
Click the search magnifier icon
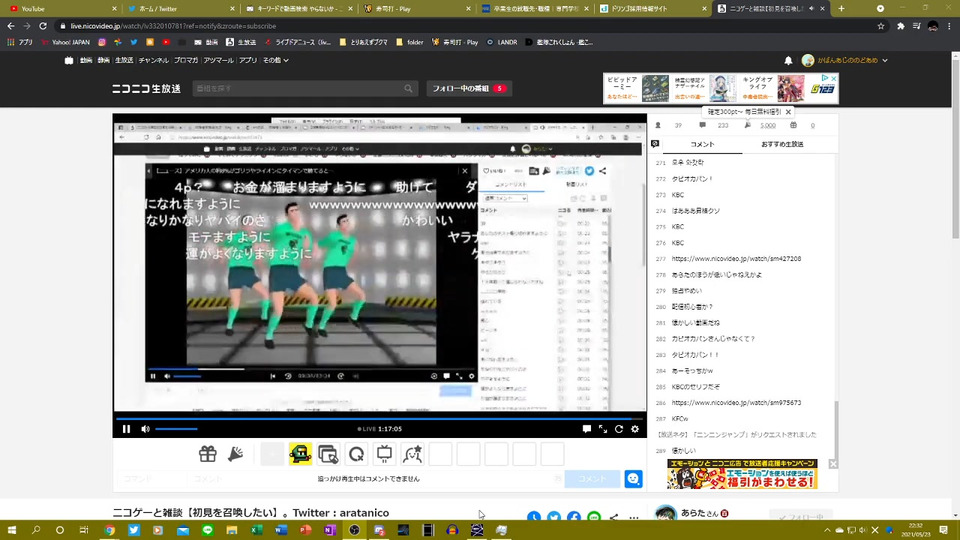click(x=408, y=88)
